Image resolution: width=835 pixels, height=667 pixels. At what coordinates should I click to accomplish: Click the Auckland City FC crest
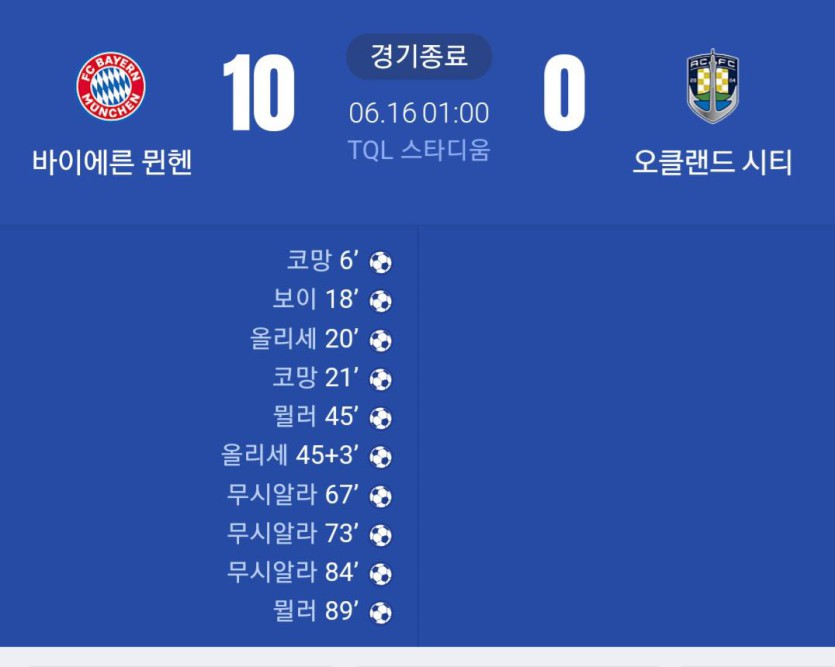click(x=712, y=87)
